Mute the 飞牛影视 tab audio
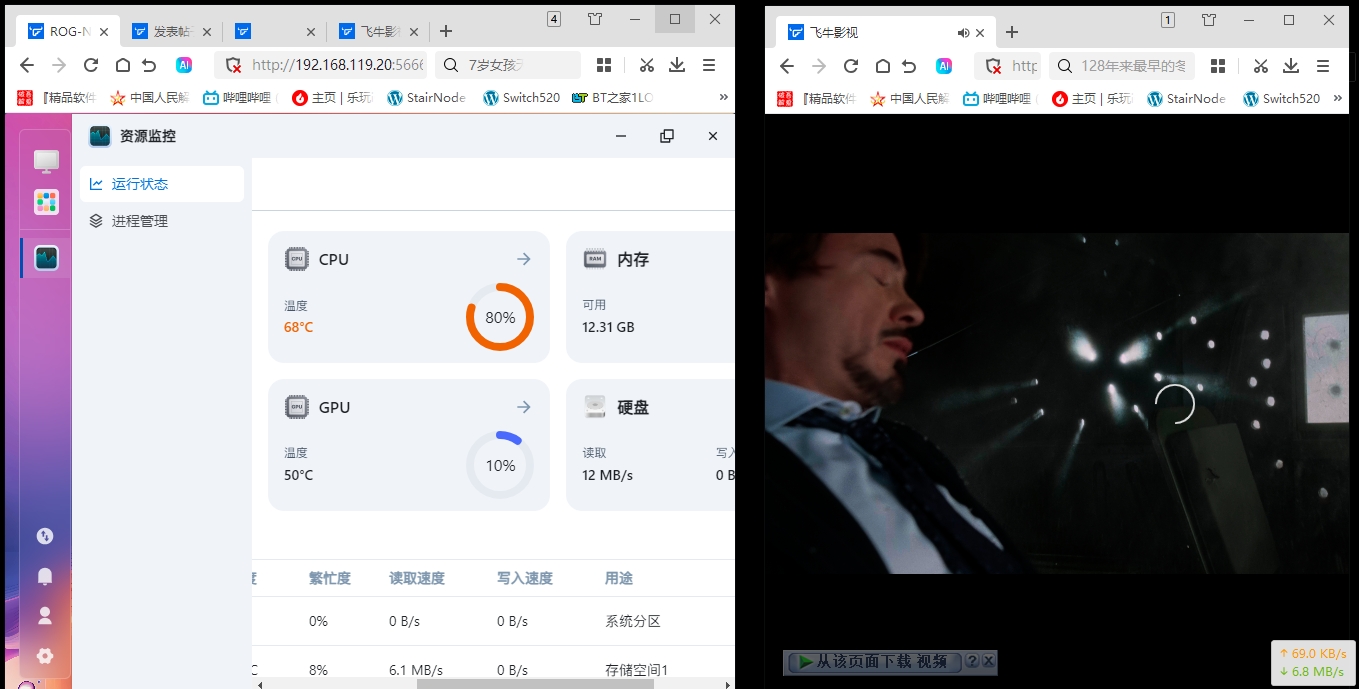 click(962, 32)
